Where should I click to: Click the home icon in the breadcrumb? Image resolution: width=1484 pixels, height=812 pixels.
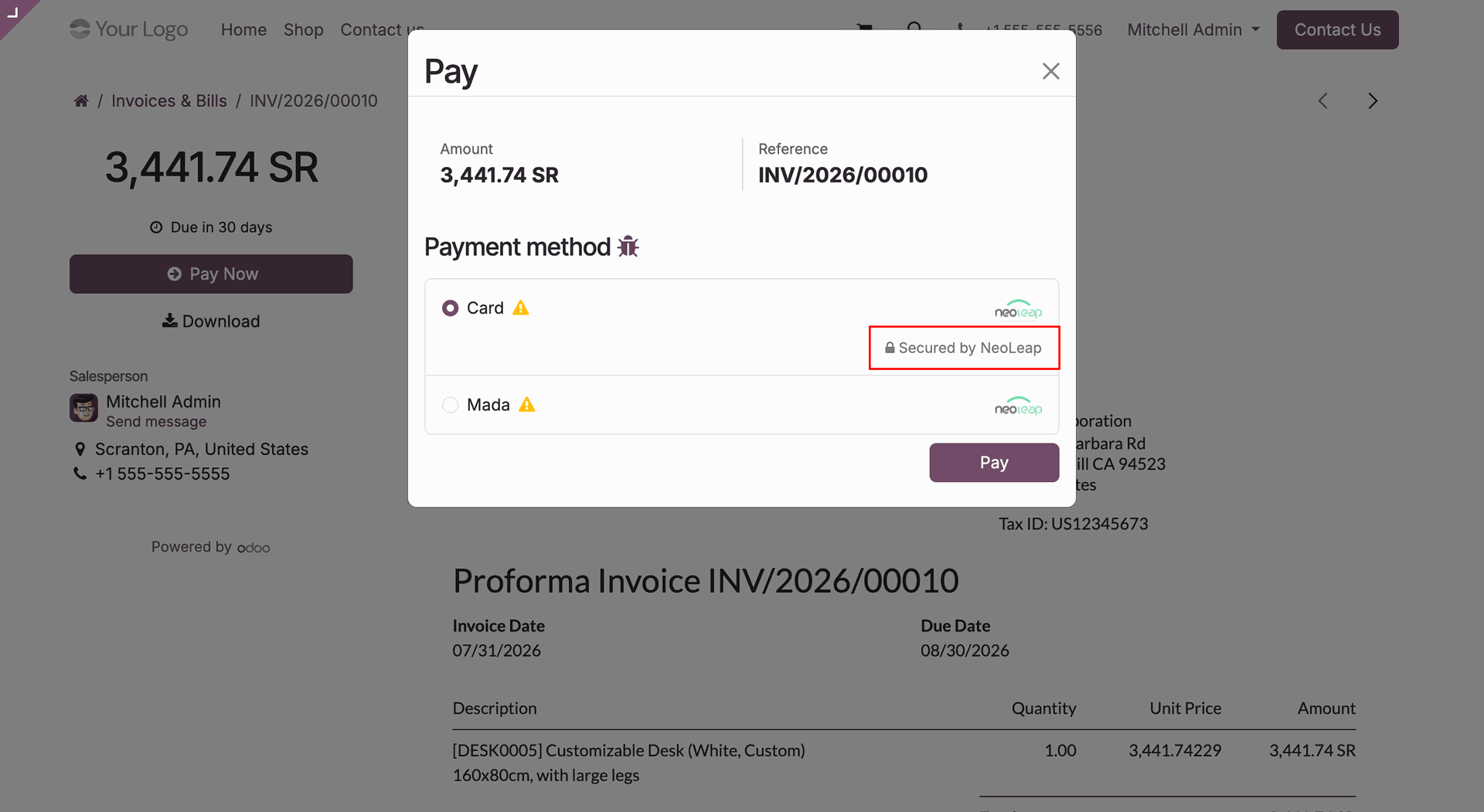tap(80, 101)
